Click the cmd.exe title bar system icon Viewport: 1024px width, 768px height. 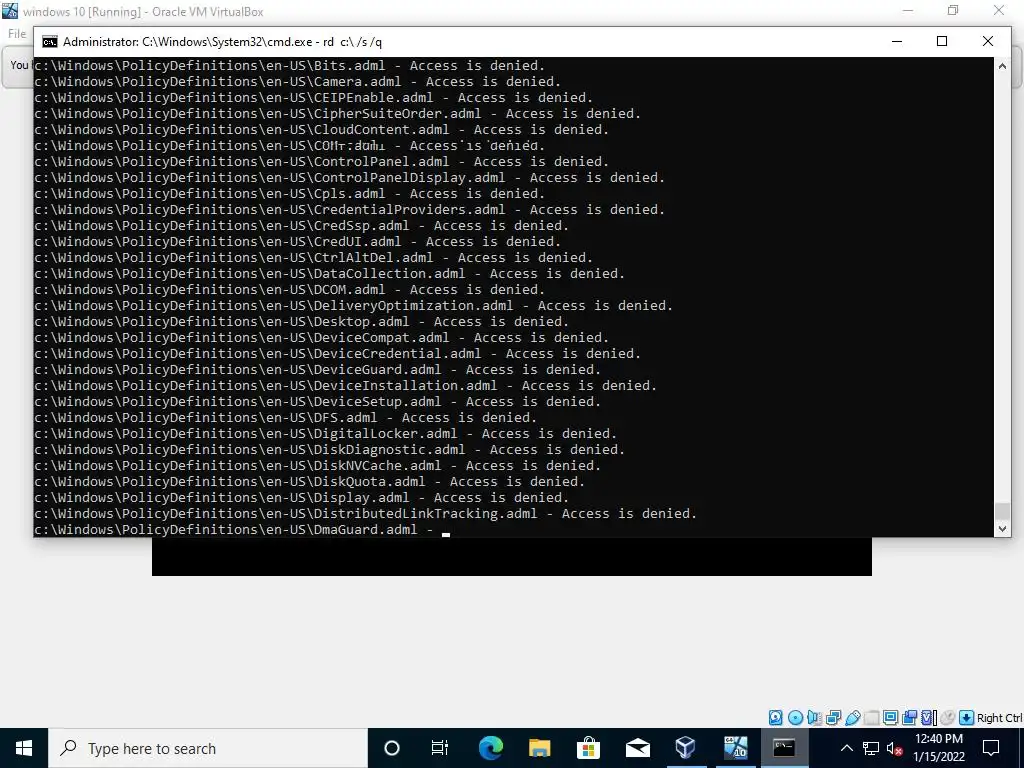point(50,42)
